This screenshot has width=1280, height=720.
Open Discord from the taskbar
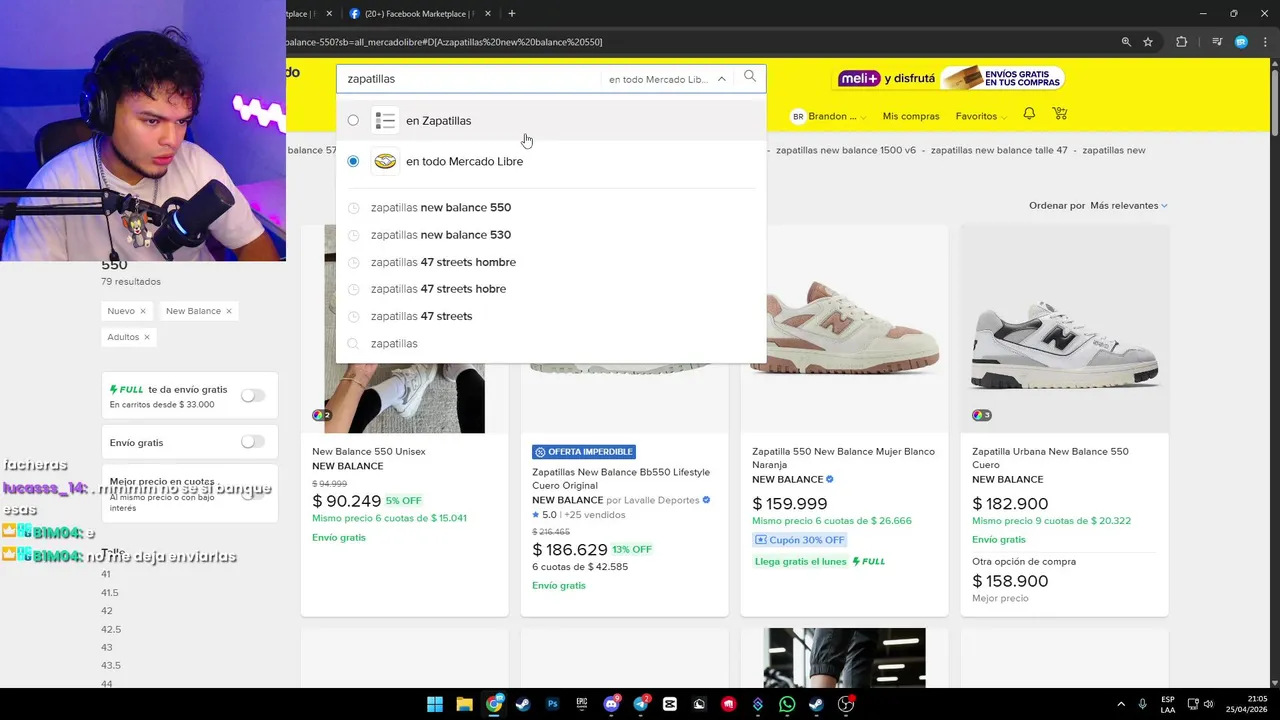click(x=611, y=704)
